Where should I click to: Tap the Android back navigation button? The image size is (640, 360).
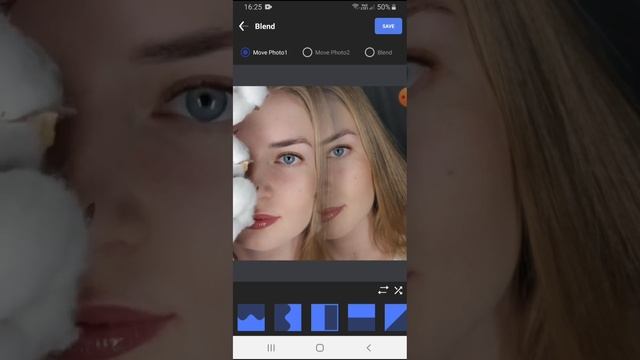coord(369,348)
